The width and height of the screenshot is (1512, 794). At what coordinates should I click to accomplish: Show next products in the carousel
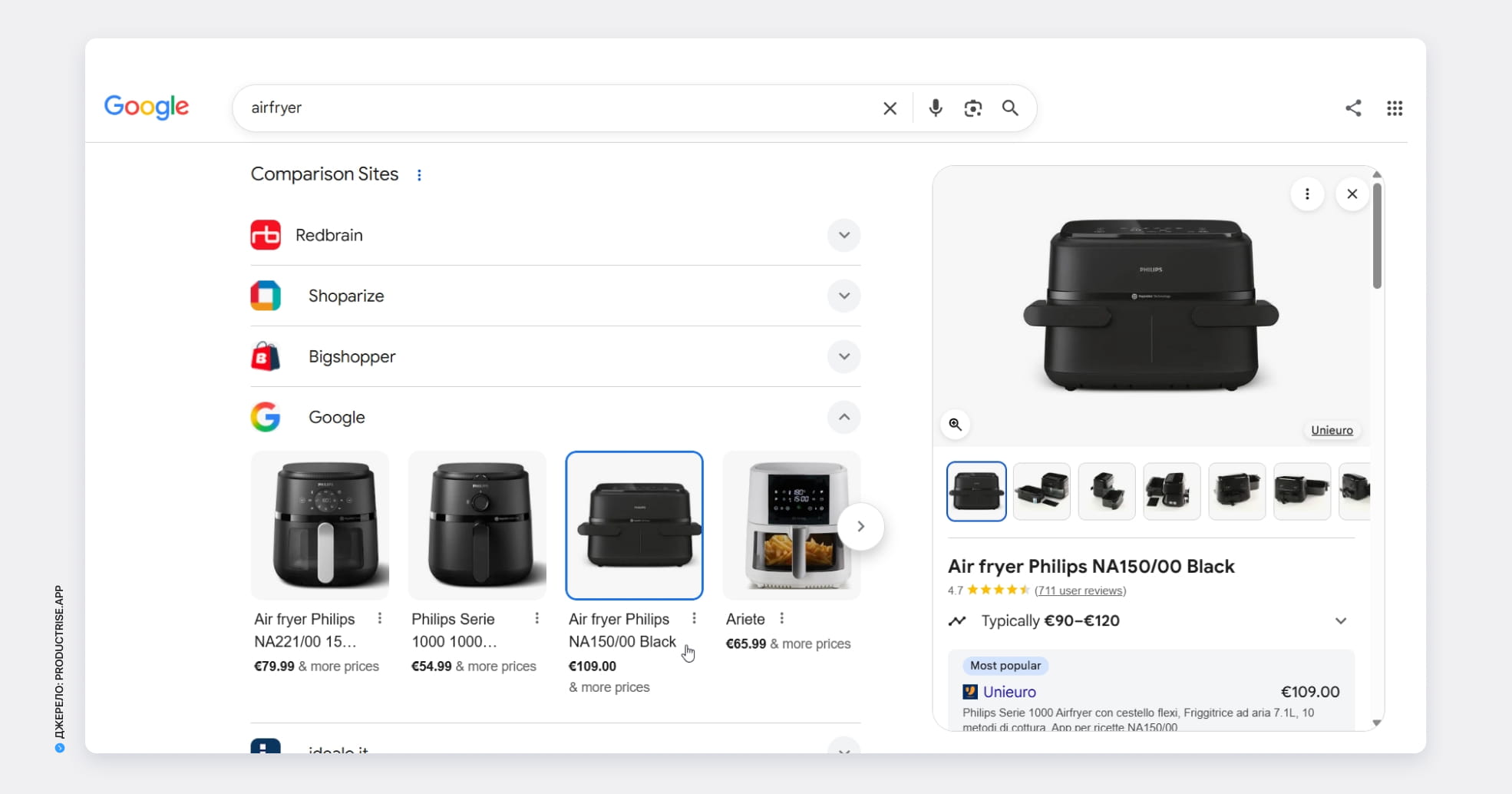861,527
